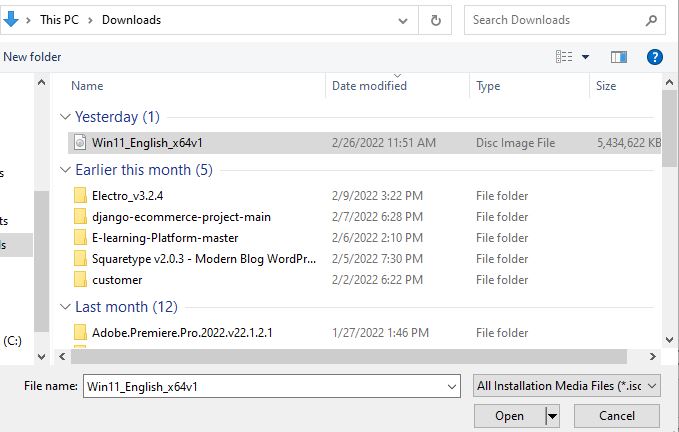Screen dimensions: 679x432
Task: Select the Electro_v3.2.4 folder icon
Action: (80, 196)
